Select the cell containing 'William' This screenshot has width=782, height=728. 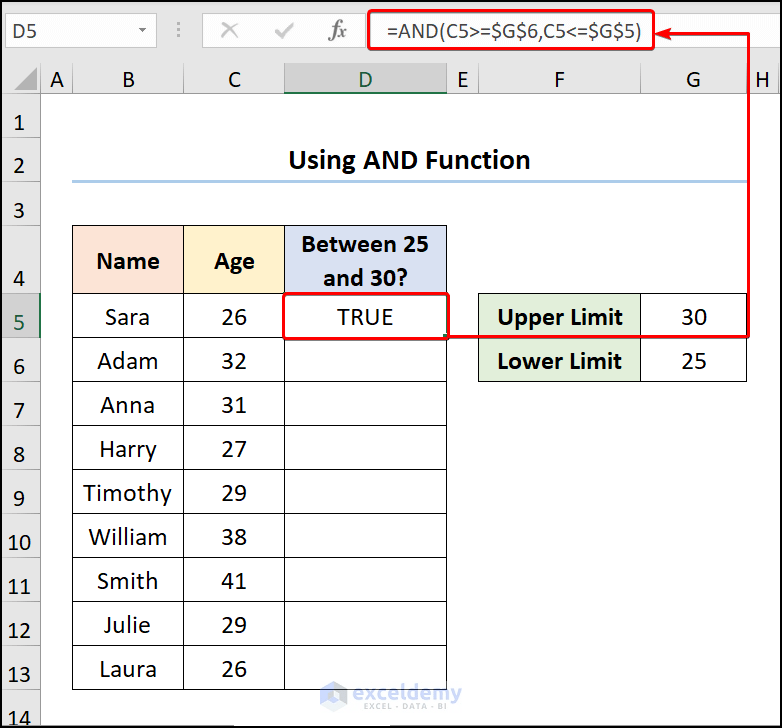tap(128, 536)
